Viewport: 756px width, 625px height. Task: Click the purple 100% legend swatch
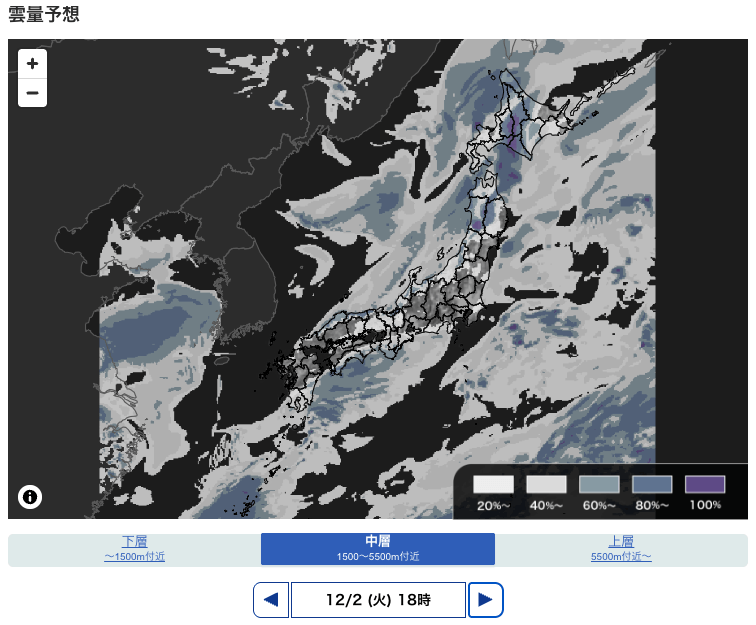705,484
